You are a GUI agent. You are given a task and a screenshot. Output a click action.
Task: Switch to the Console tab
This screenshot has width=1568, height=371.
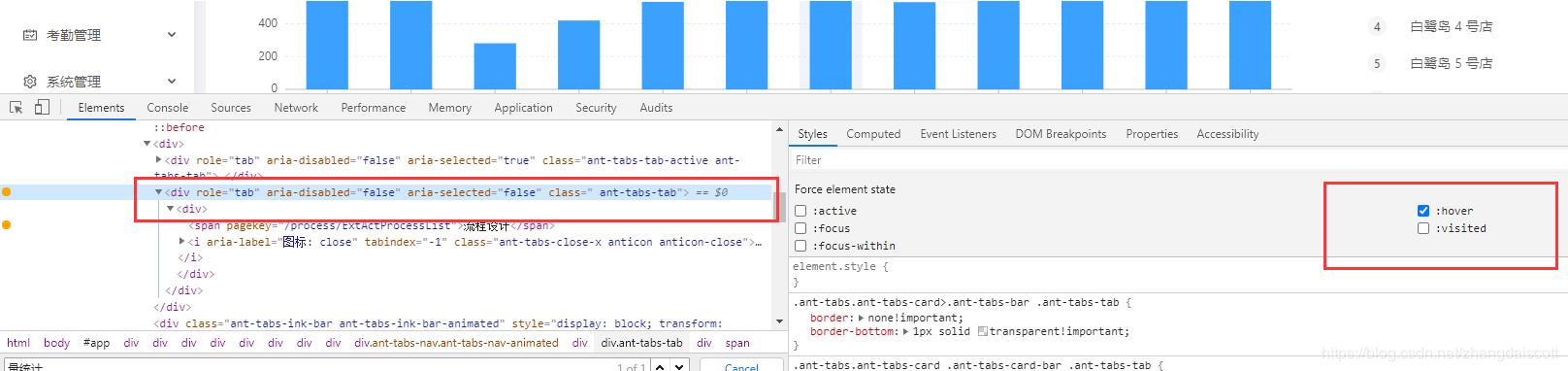(168, 108)
